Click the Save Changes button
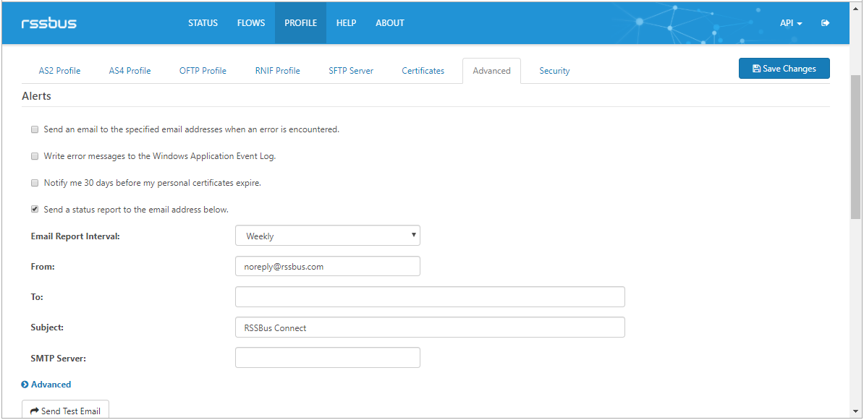The height and width of the screenshot is (420, 864). point(784,69)
